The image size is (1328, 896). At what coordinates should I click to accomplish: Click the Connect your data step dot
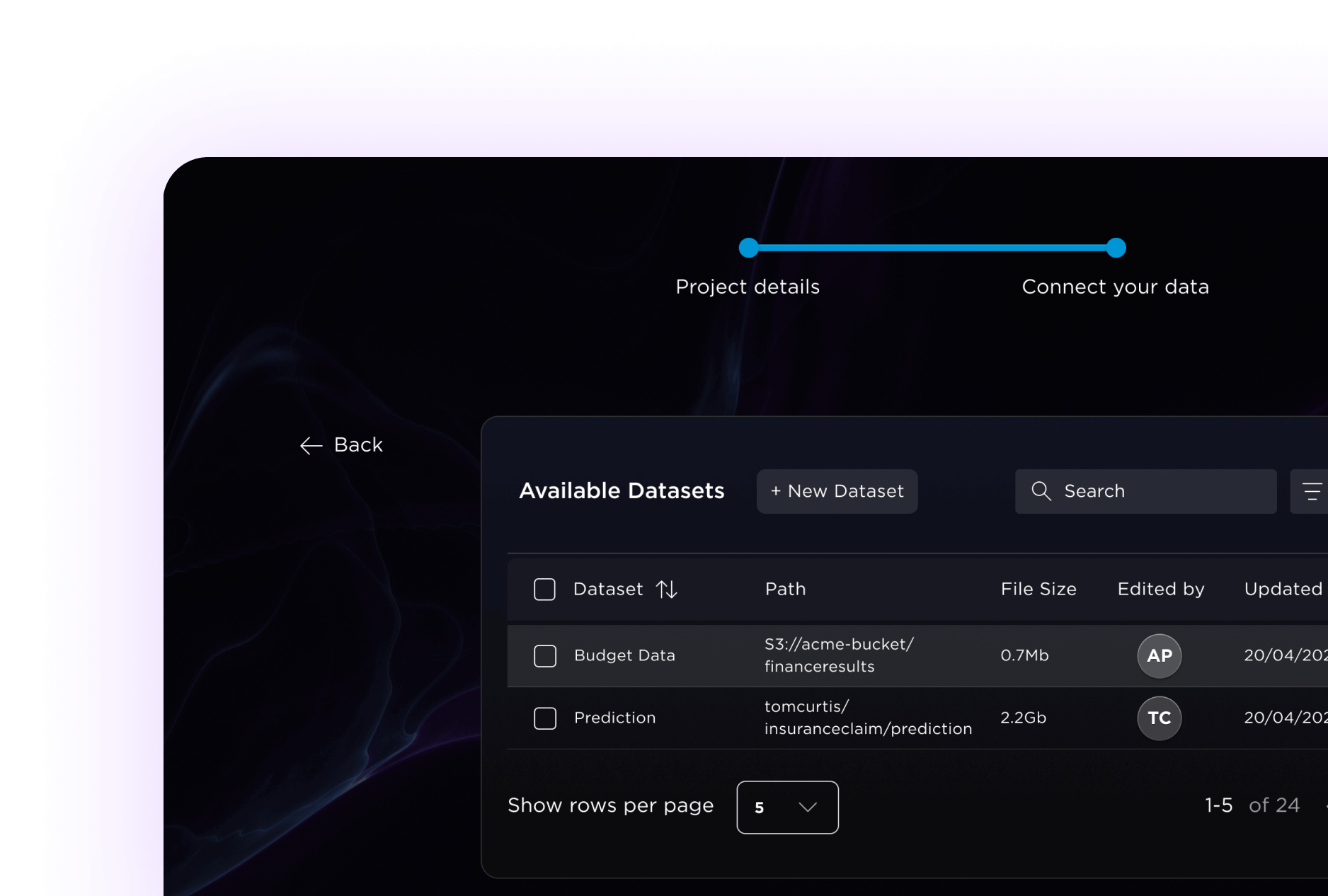point(1116,248)
